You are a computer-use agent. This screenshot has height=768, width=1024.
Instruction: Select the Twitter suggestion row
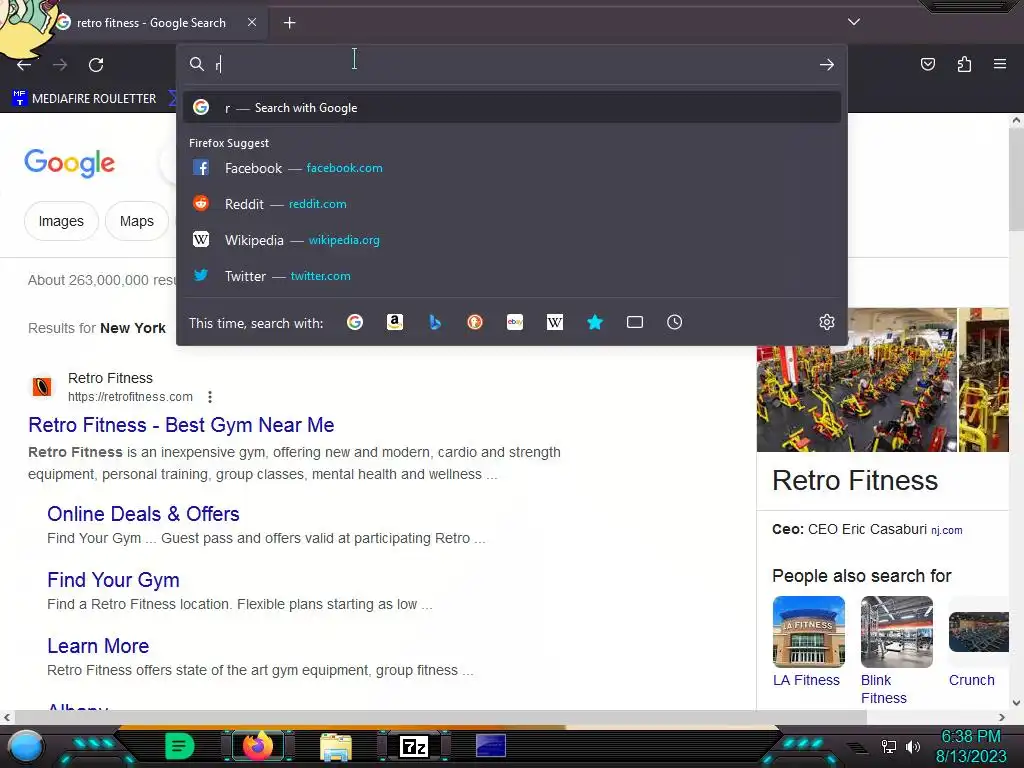click(512, 276)
